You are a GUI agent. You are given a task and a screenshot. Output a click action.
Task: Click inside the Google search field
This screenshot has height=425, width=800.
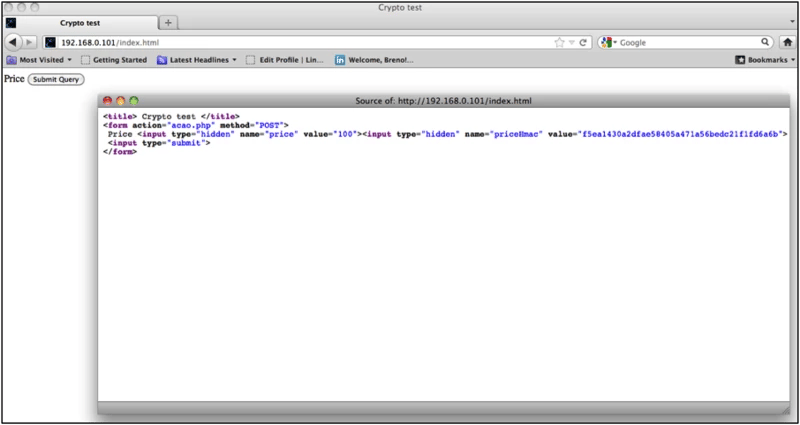point(685,42)
